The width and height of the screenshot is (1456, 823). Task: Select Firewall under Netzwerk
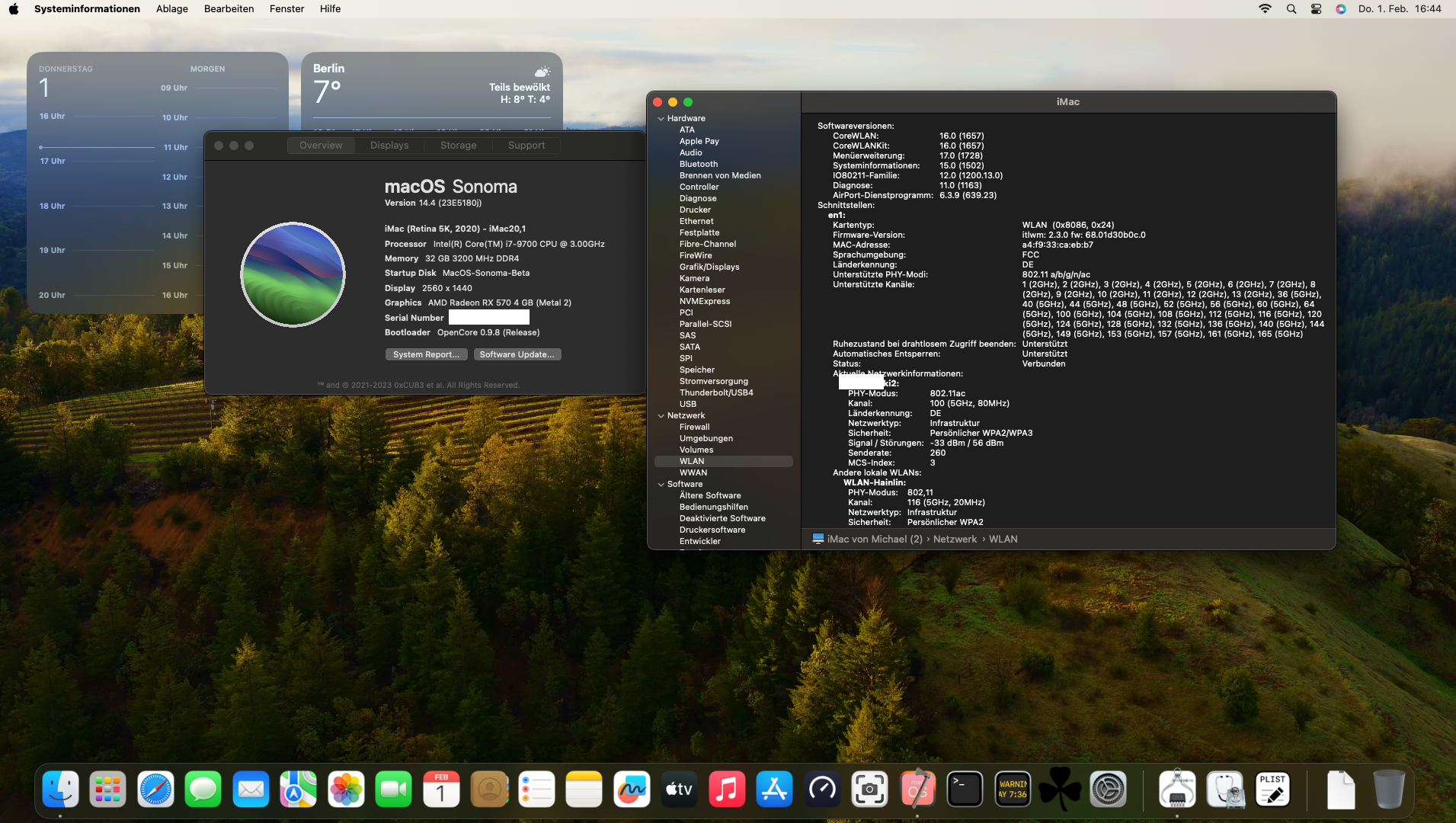pos(694,427)
